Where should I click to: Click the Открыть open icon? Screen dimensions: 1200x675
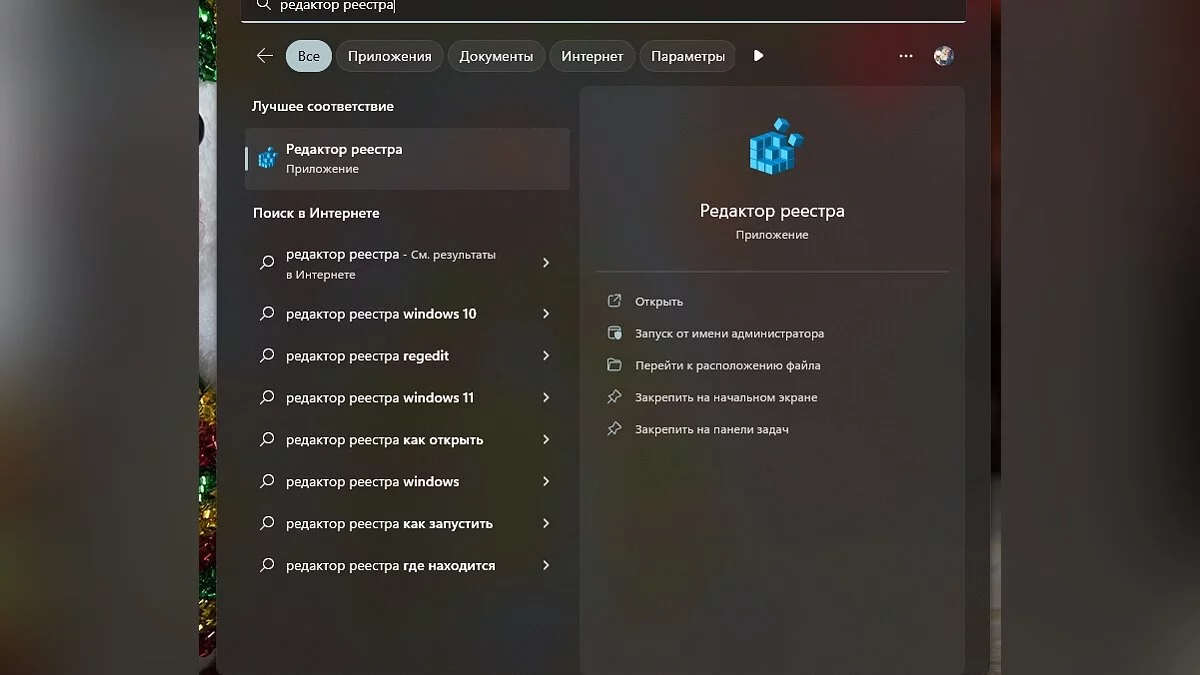point(615,301)
